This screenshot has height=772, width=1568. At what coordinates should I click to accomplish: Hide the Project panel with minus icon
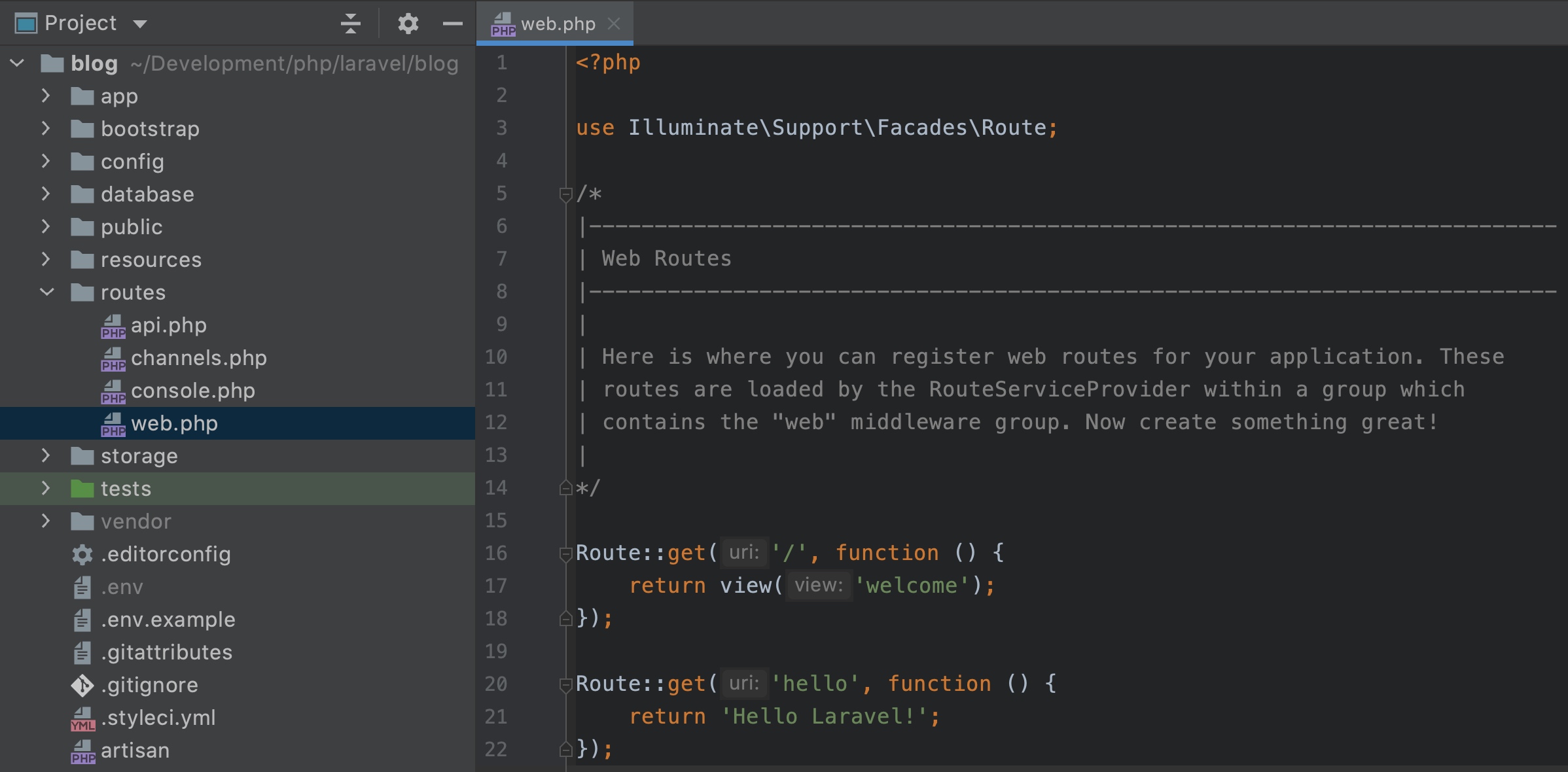point(453,24)
